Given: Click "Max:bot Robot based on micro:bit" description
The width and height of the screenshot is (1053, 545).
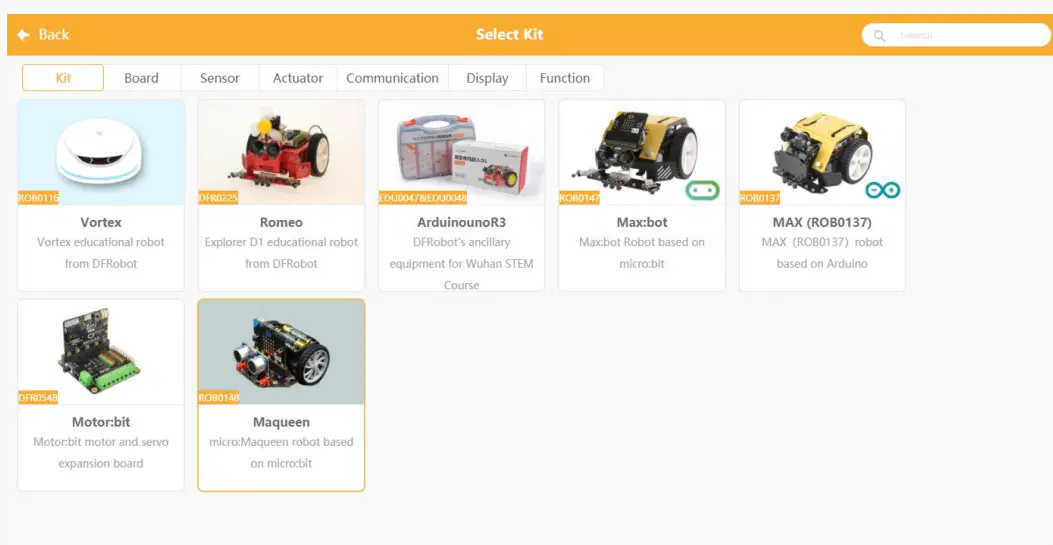Looking at the screenshot, I should 642,253.
